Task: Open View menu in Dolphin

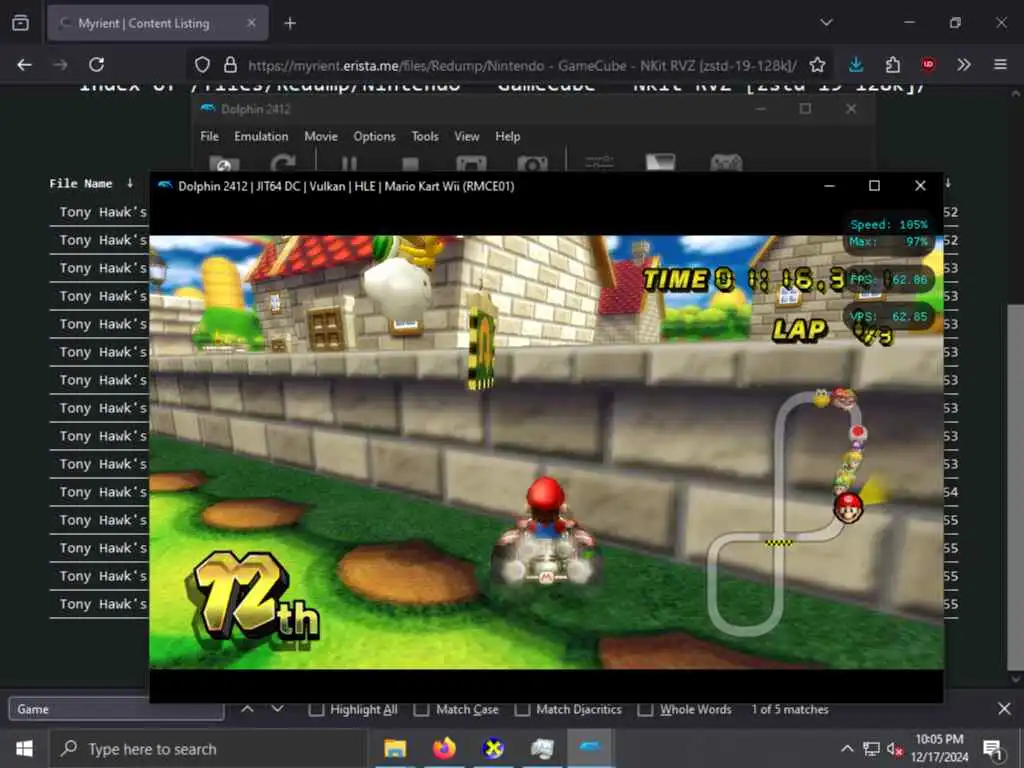Action: point(466,136)
